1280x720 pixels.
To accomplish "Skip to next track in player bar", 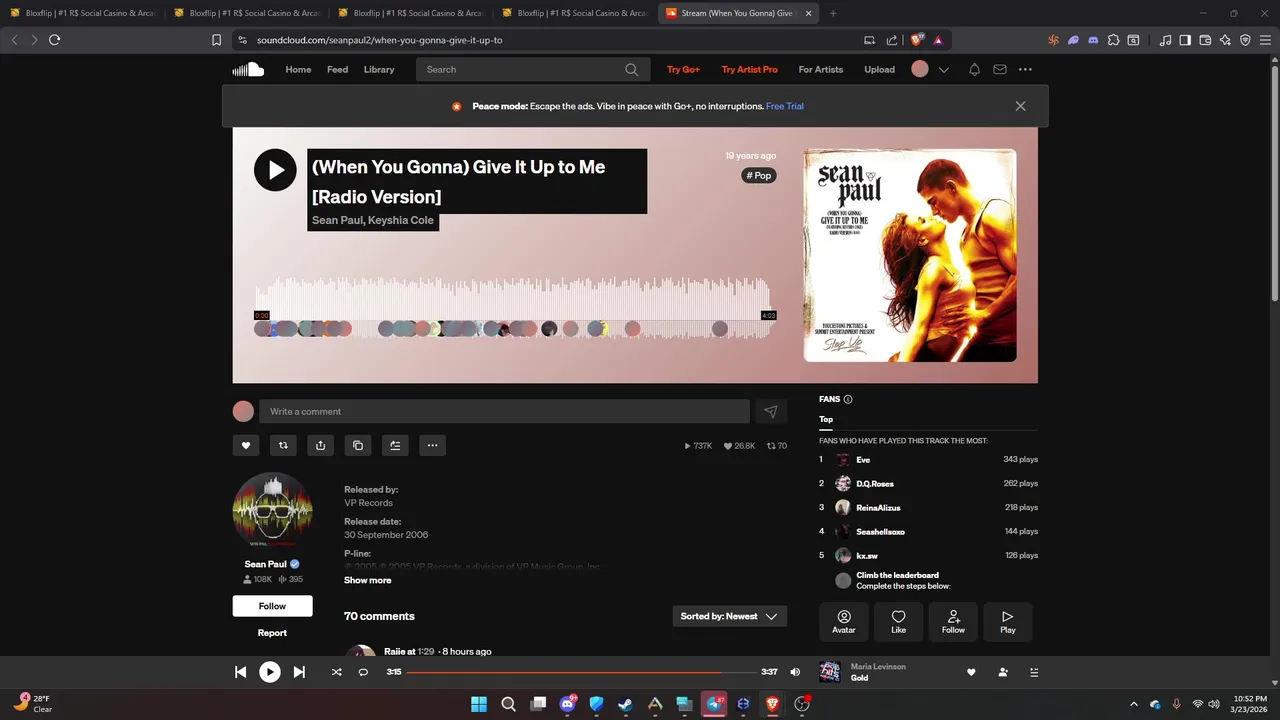I will (x=299, y=672).
